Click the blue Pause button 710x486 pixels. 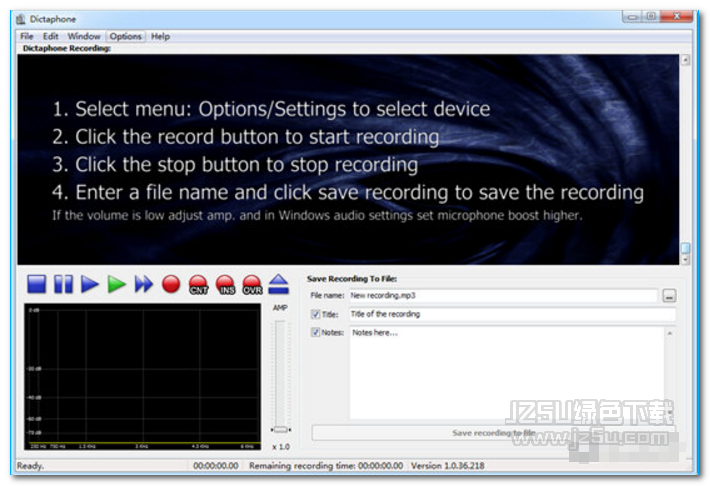[x=63, y=284]
